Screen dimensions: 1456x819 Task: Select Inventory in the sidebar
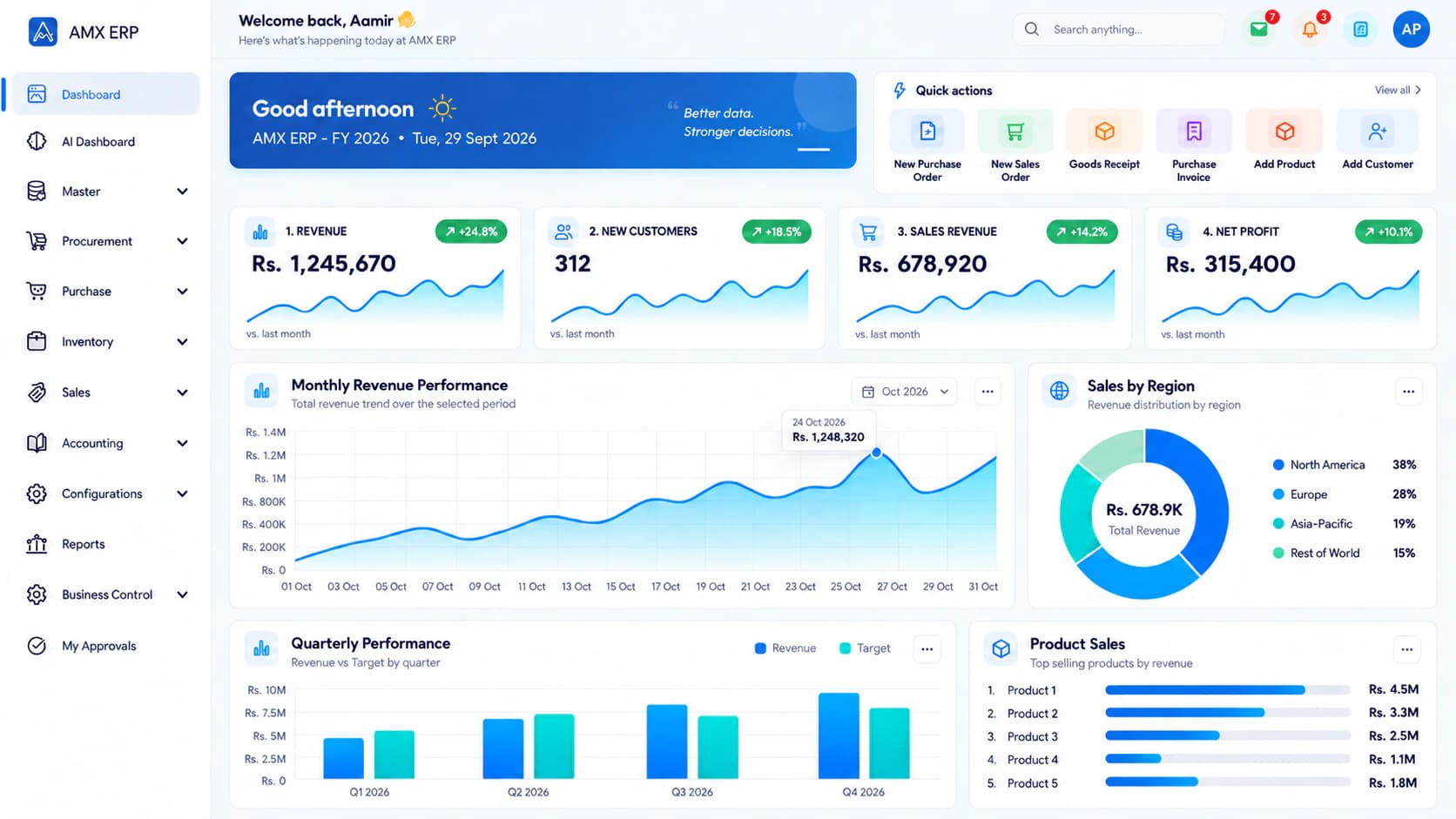[104, 341]
